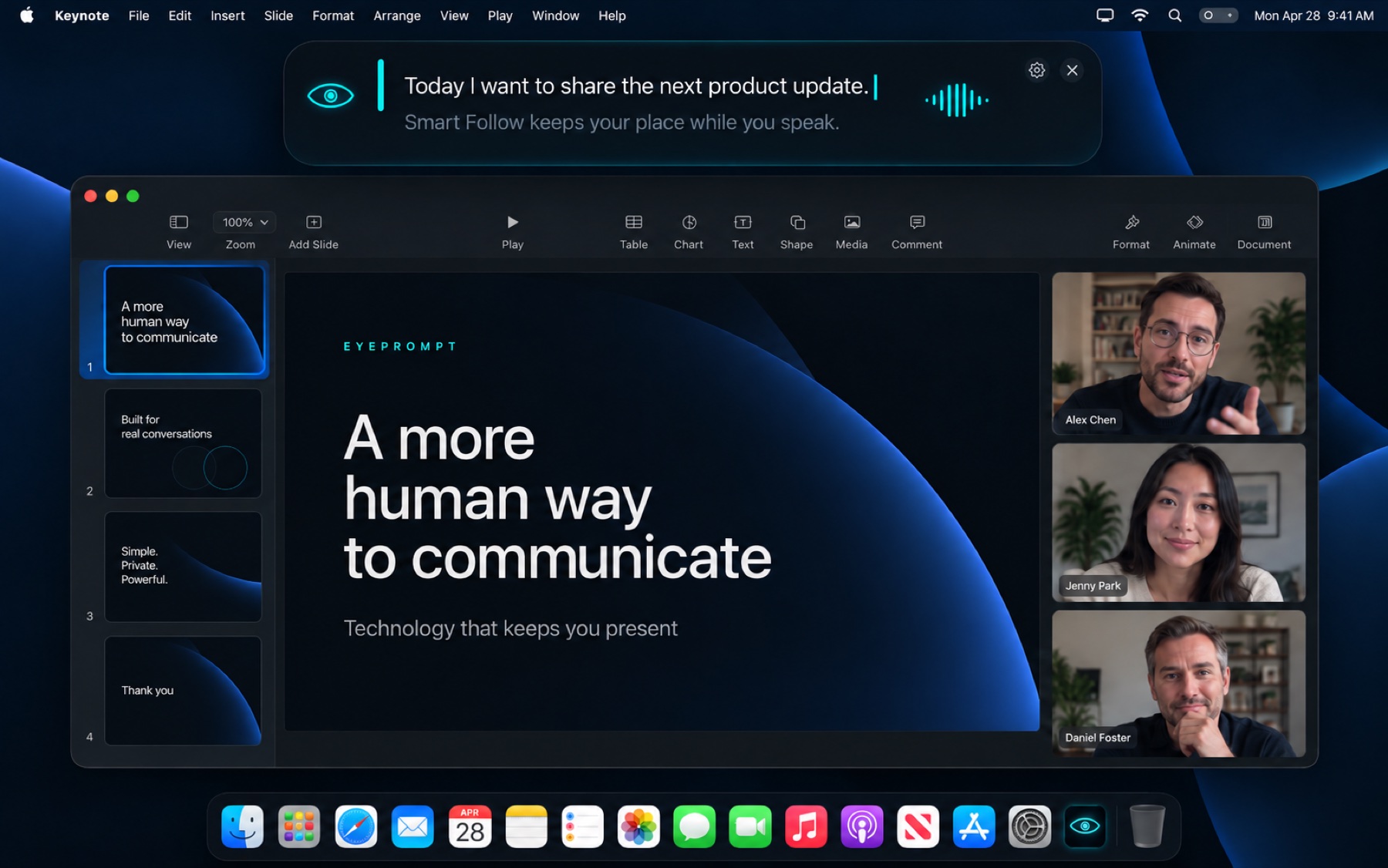Insert a Table
The image size is (1388, 868).
(x=633, y=231)
